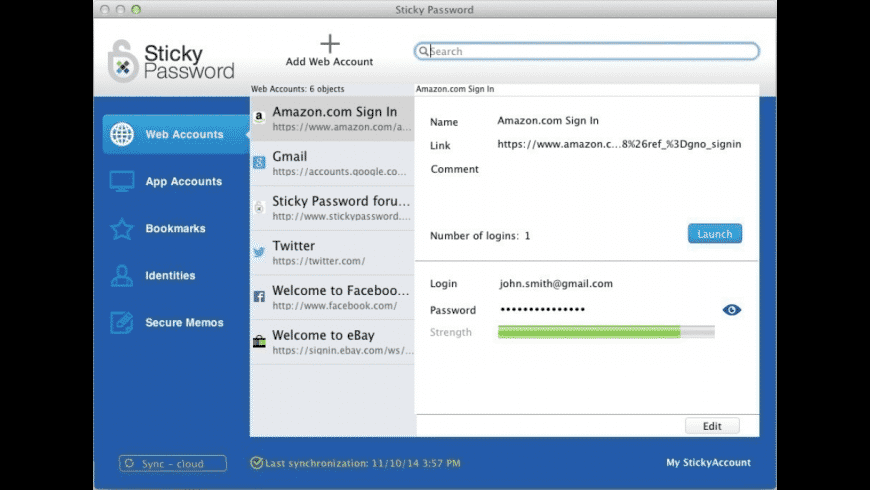Click the window zoom green button
The height and width of the screenshot is (490, 870).
[136, 9]
